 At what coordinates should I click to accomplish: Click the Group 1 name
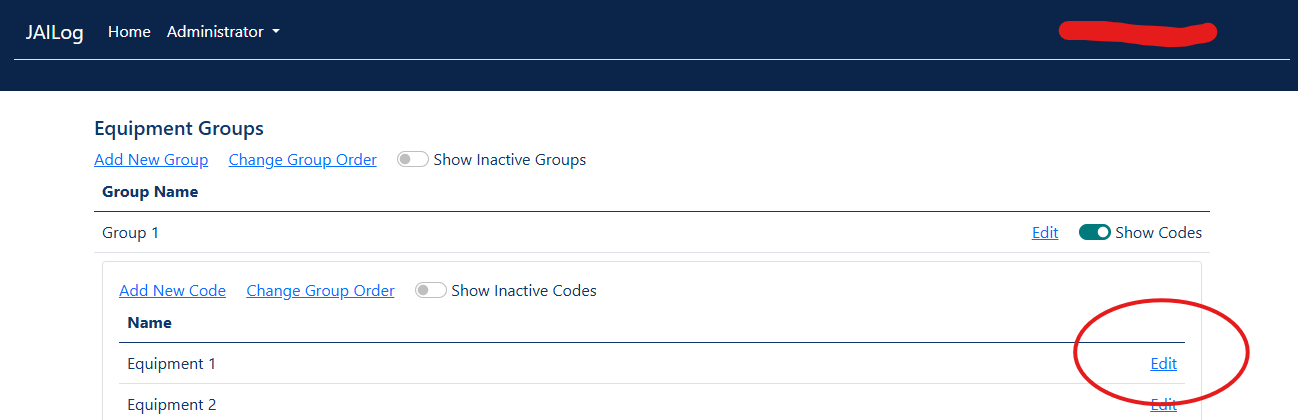(x=130, y=233)
